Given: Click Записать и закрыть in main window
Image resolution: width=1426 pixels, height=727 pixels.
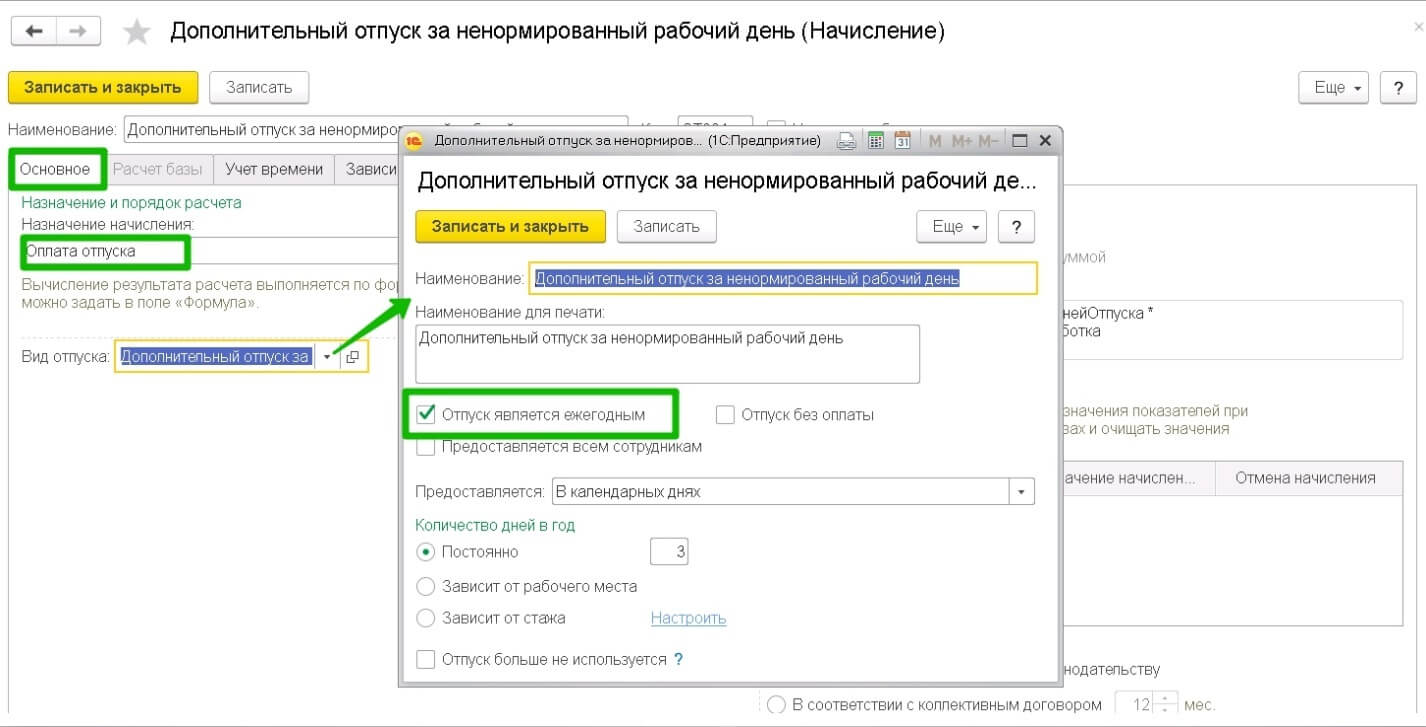Looking at the screenshot, I should coord(103,88).
